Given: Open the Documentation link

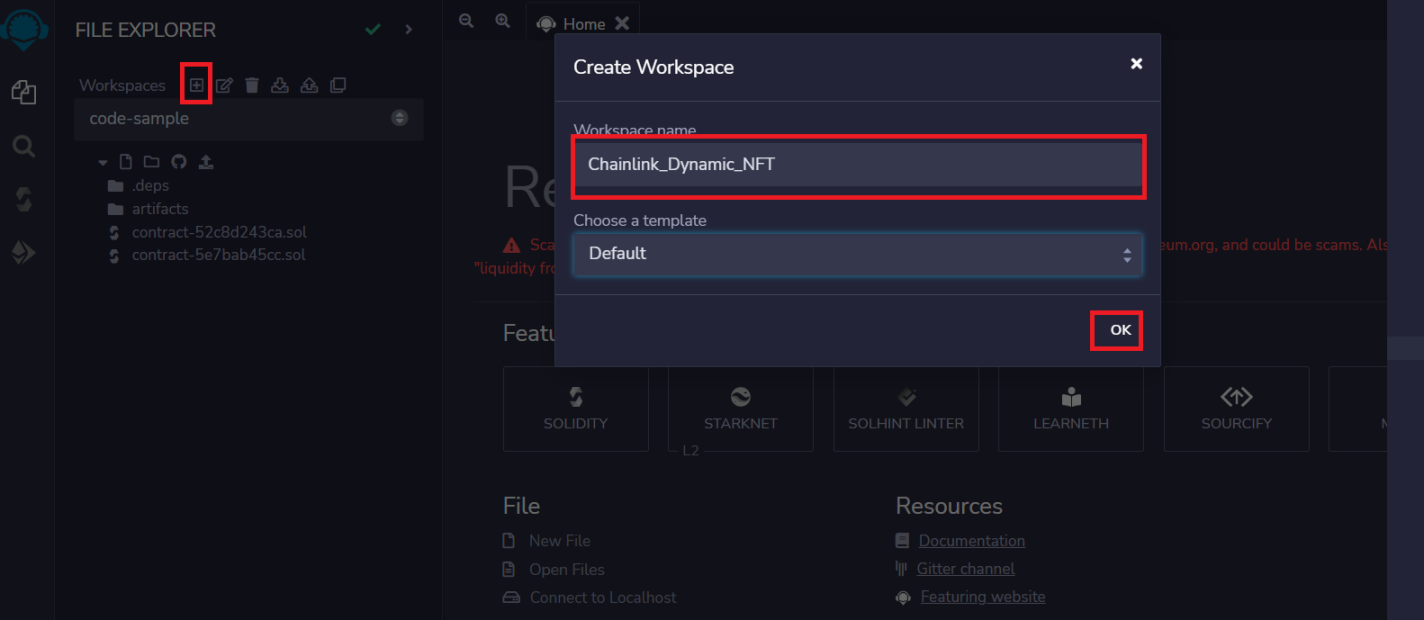Looking at the screenshot, I should coord(971,541).
